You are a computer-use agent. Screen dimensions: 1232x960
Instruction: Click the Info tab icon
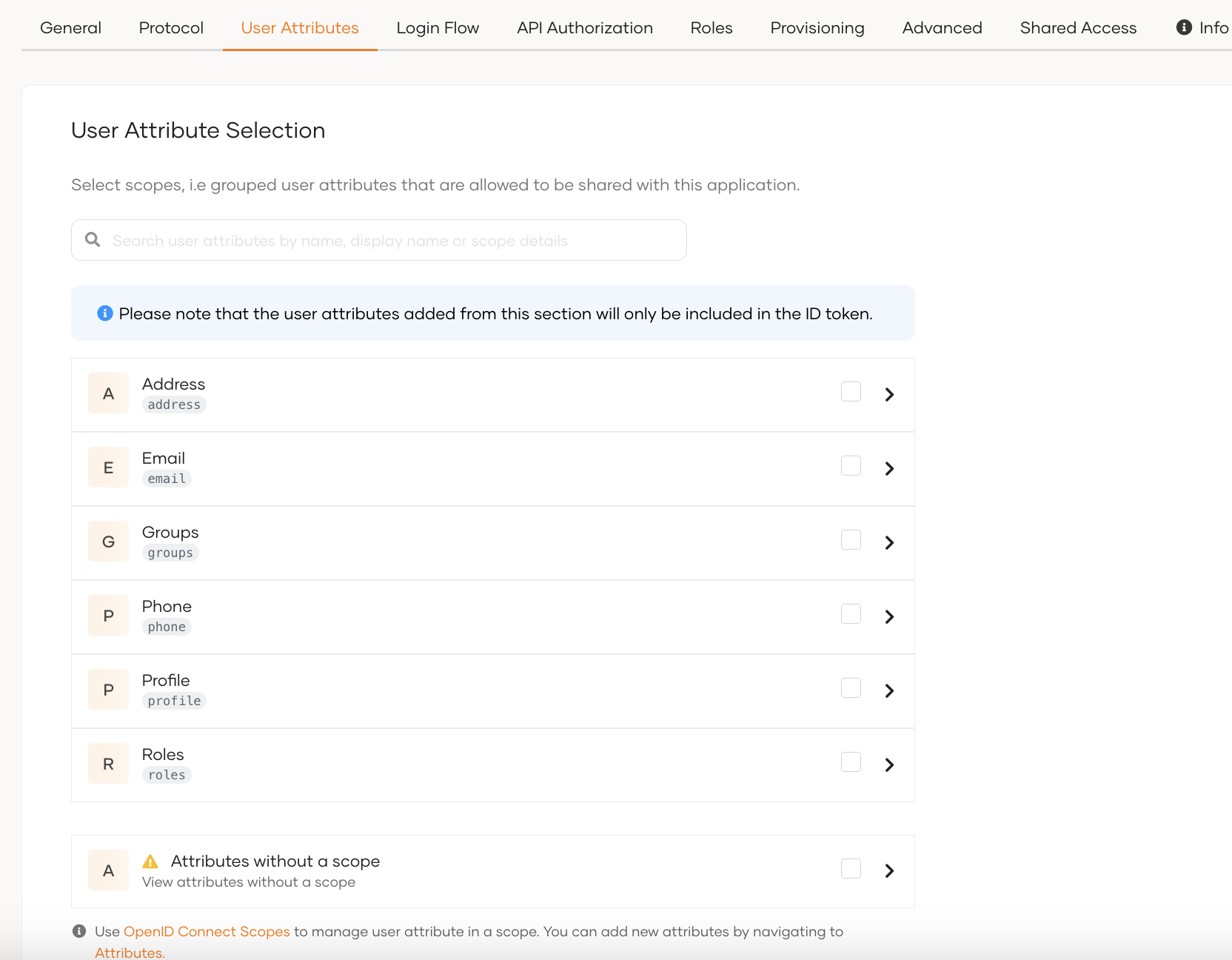pos(1184,27)
